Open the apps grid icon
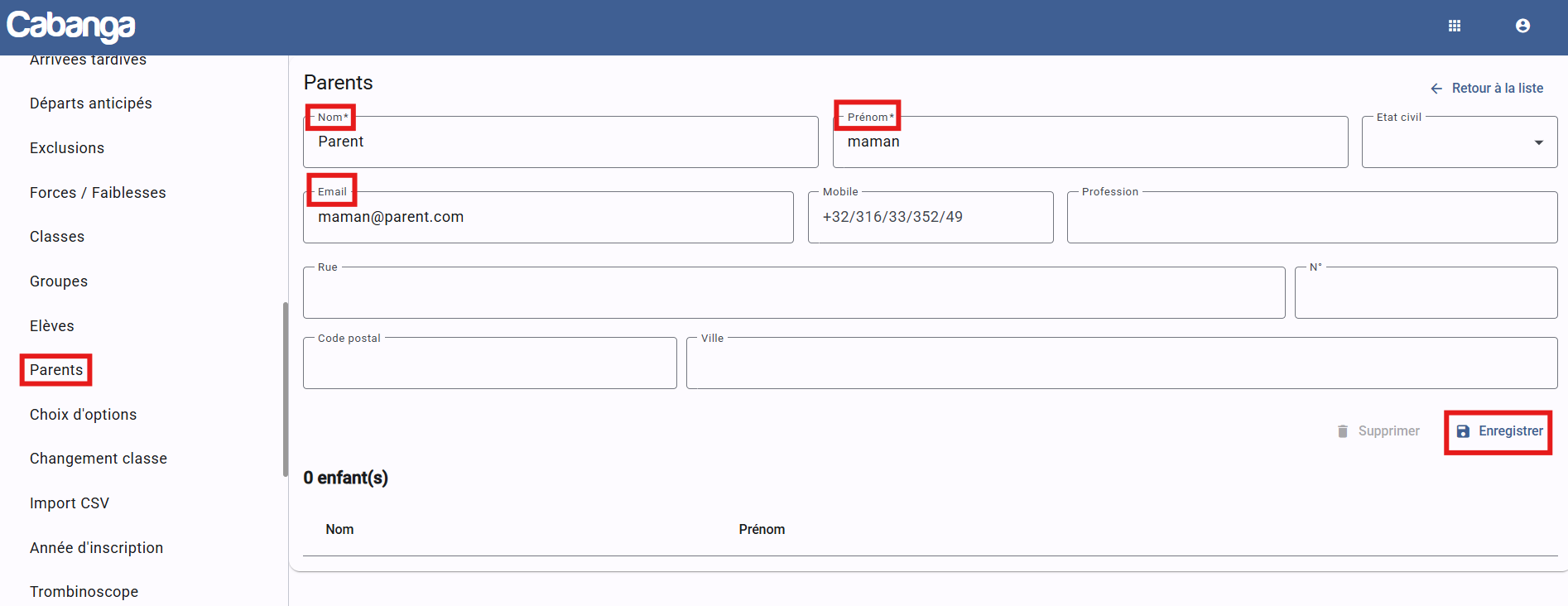 point(1454,26)
